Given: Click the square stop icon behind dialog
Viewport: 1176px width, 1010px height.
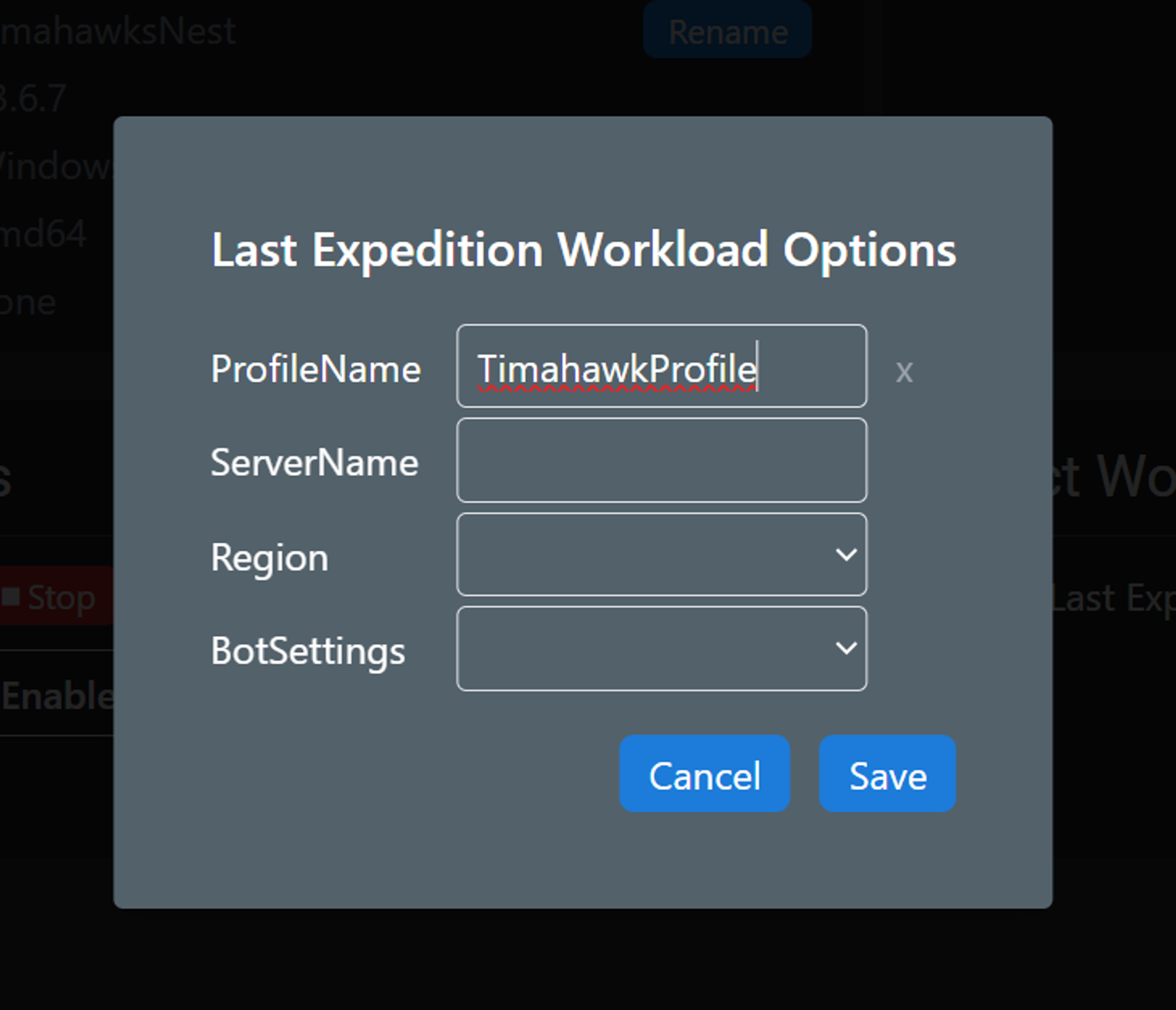Looking at the screenshot, I should [x=11, y=596].
